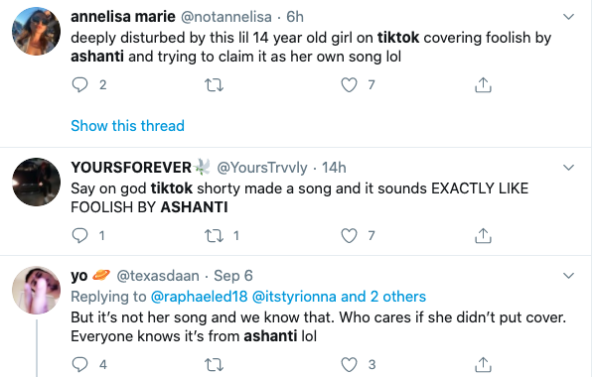Open the @itstyrionna mention link
Screen dimensions: 595x377
click(x=294, y=296)
